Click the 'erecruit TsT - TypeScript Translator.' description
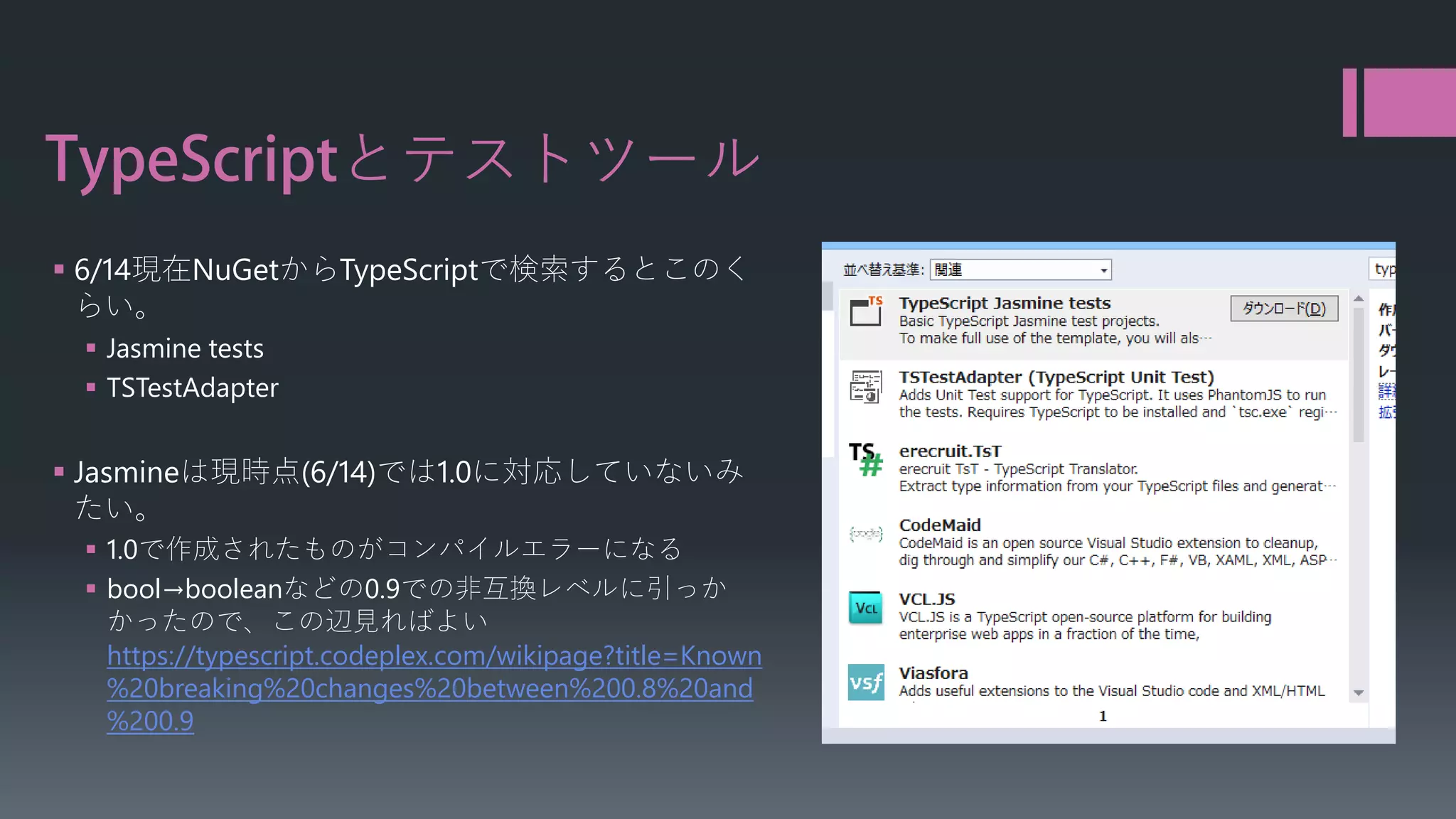The image size is (1456, 819). coord(1018,469)
